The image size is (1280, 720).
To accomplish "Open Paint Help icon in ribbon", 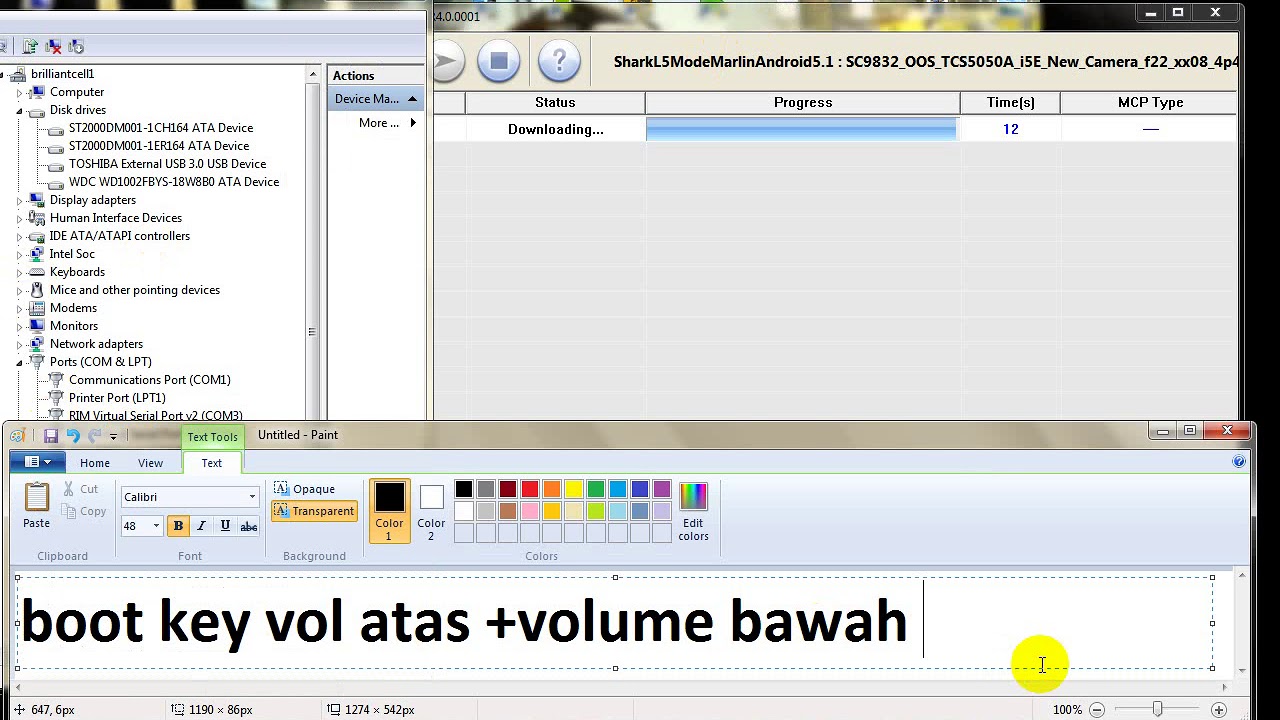I will tap(1239, 462).
